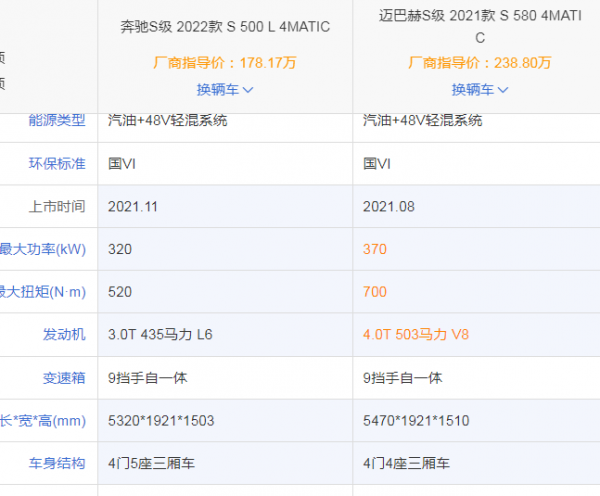Click the 迈巴赫S级 2021款 S 580 4MATIC title
The image size is (600, 496).
[480, 26]
